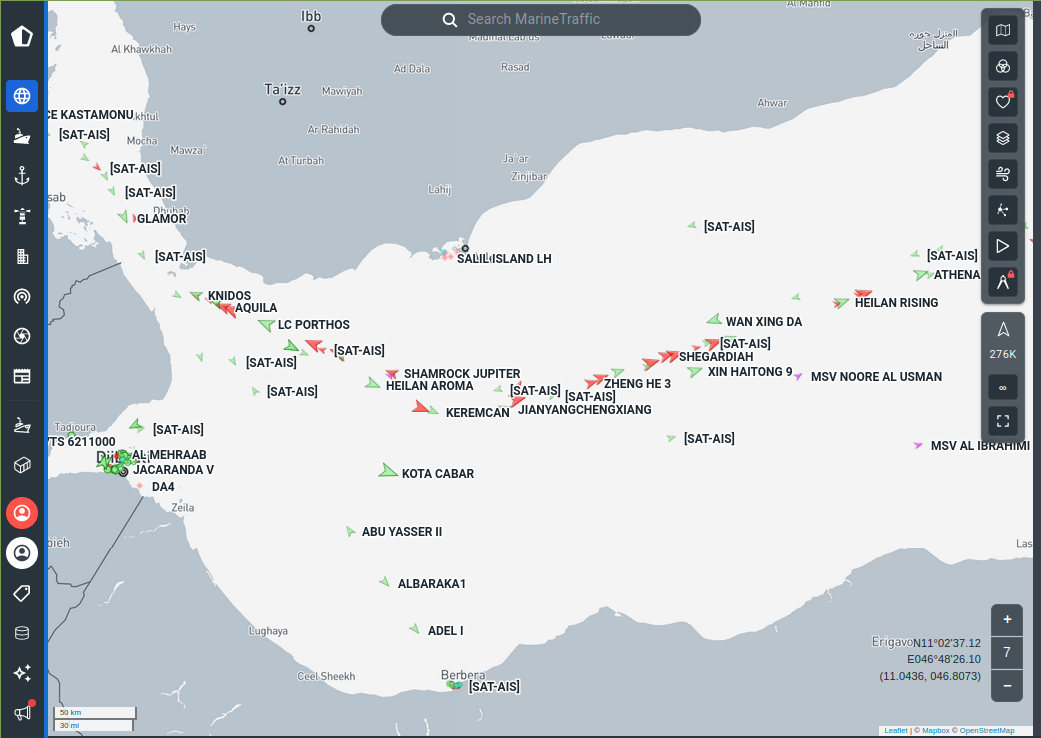Image resolution: width=1041 pixels, height=738 pixels.
Task: Zoom in with the plus button
Action: [x=1007, y=620]
